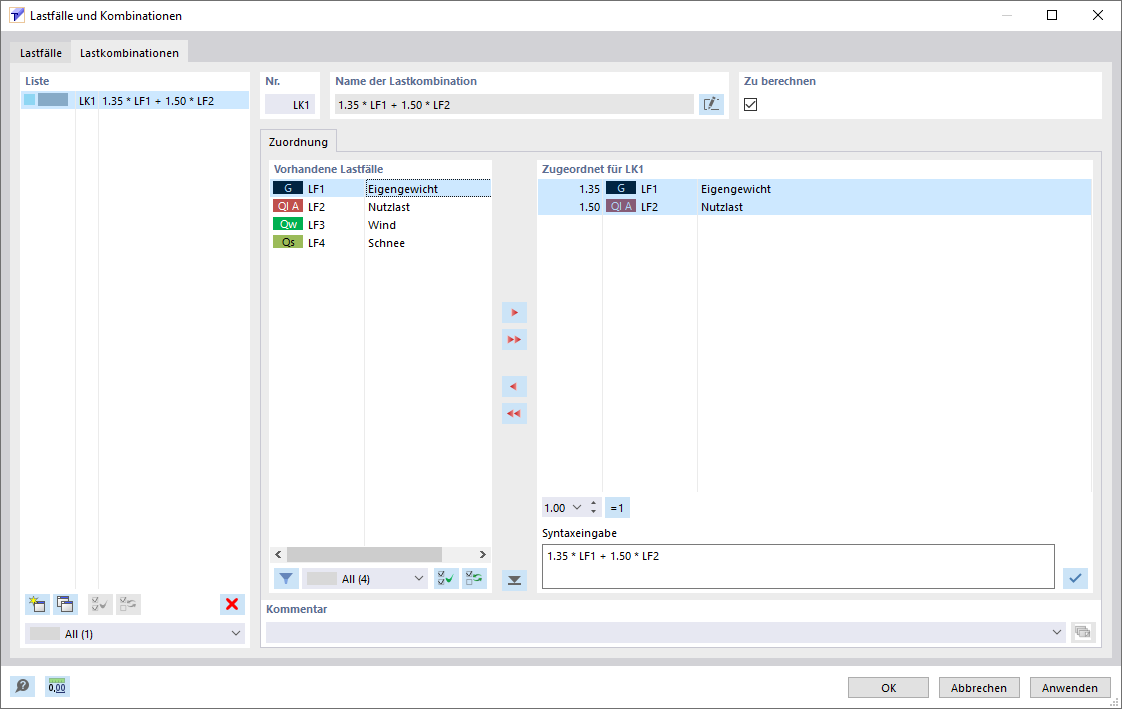Click the Syntaxeingabe text field
1122x709 pixels.
(x=798, y=567)
